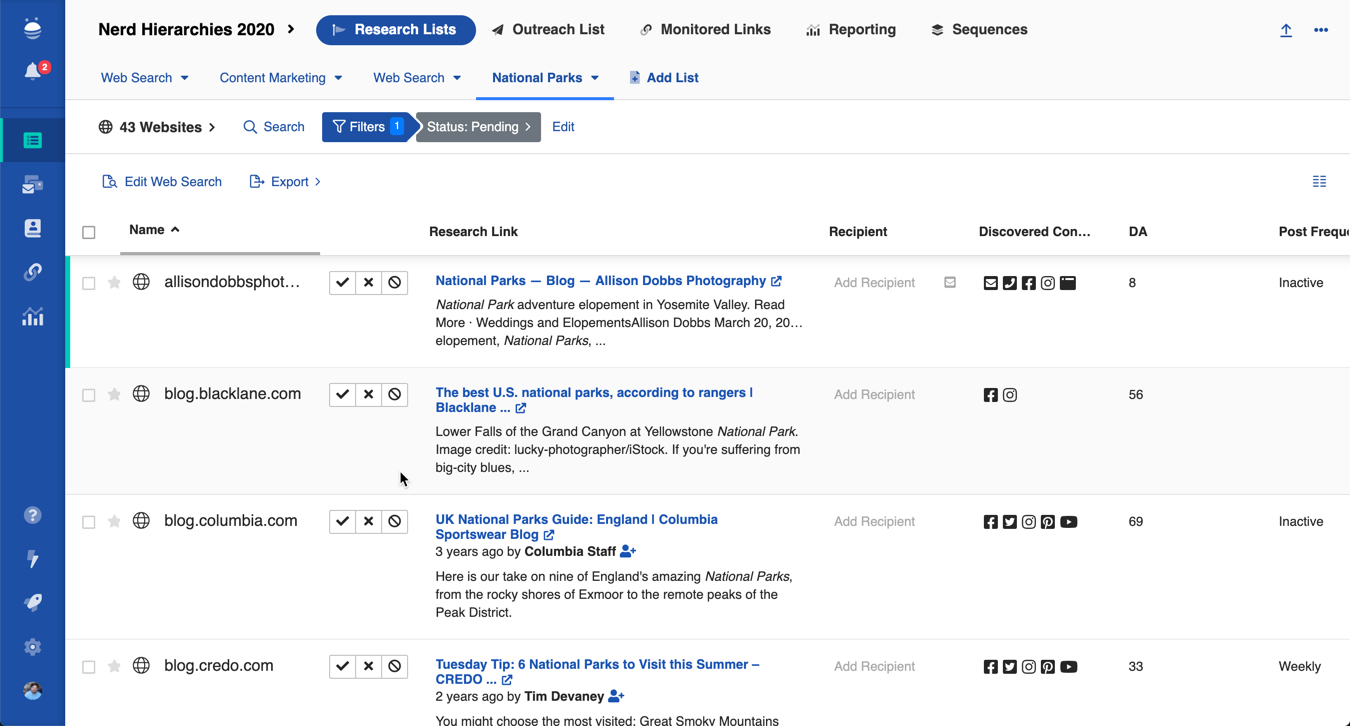Click the settings gear in sidebar
Viewport: 1350px width, 726px height.
(33, 647)
